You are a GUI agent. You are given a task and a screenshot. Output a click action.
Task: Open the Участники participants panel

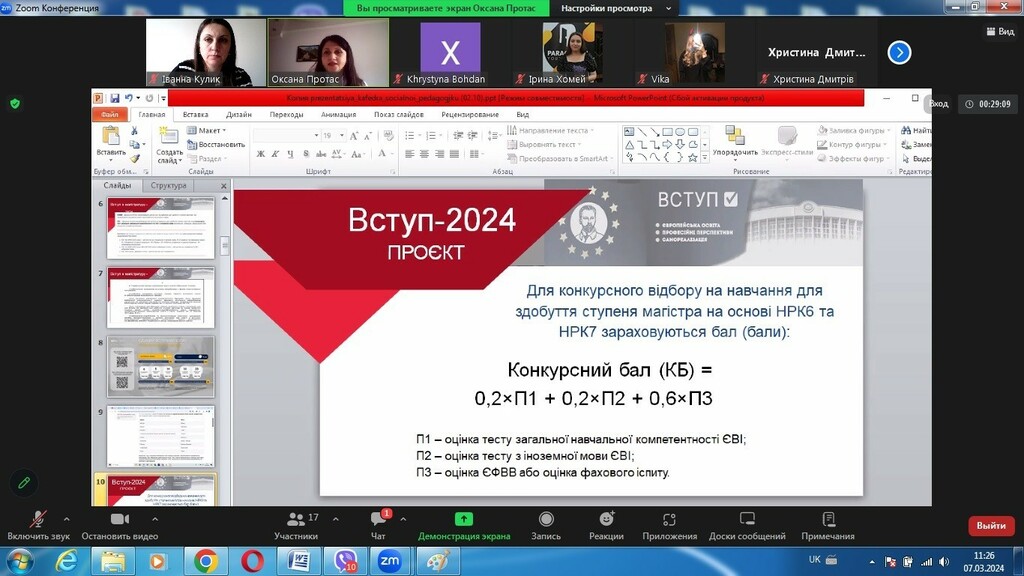pos(296,524)
